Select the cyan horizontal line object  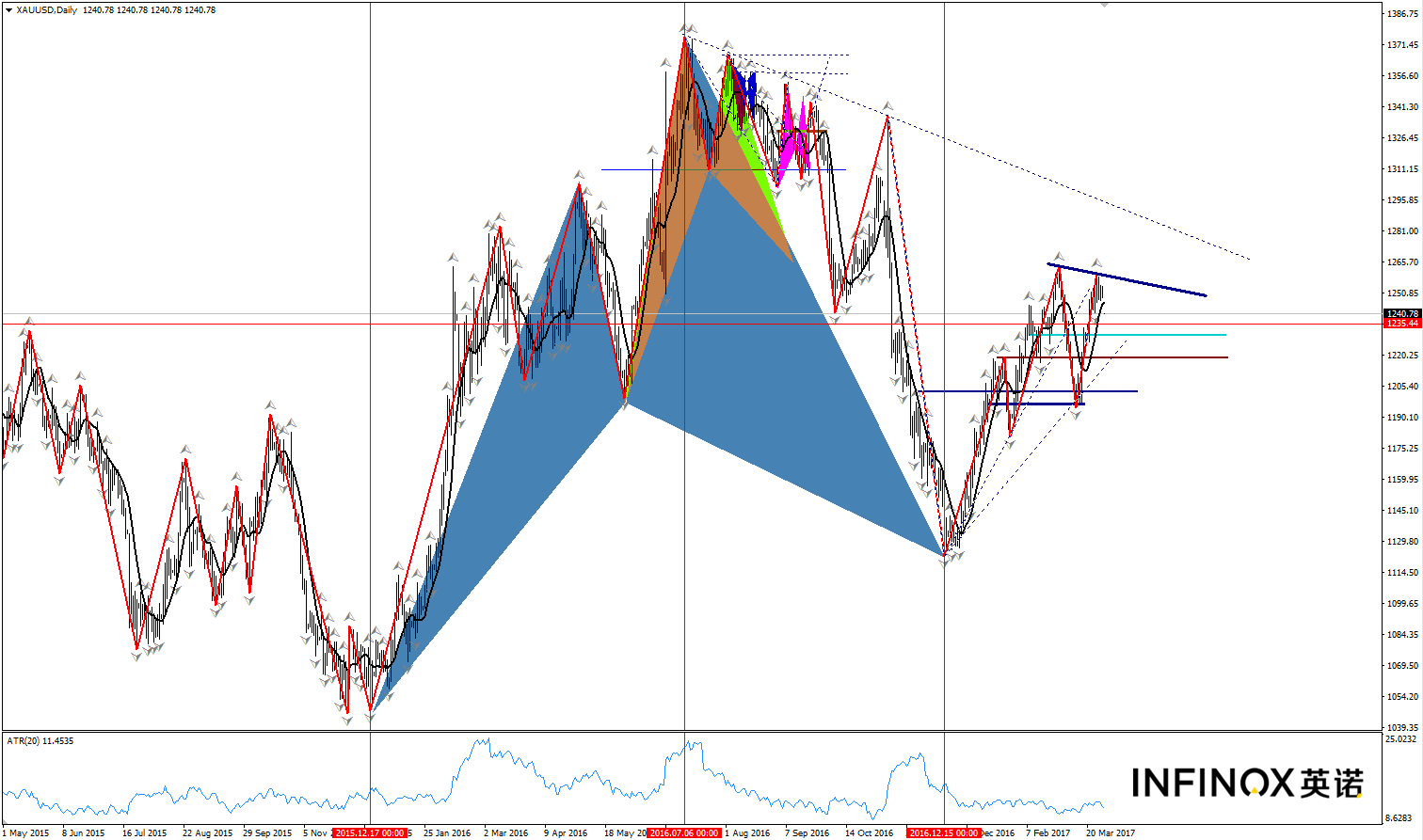pos(1129,335)
